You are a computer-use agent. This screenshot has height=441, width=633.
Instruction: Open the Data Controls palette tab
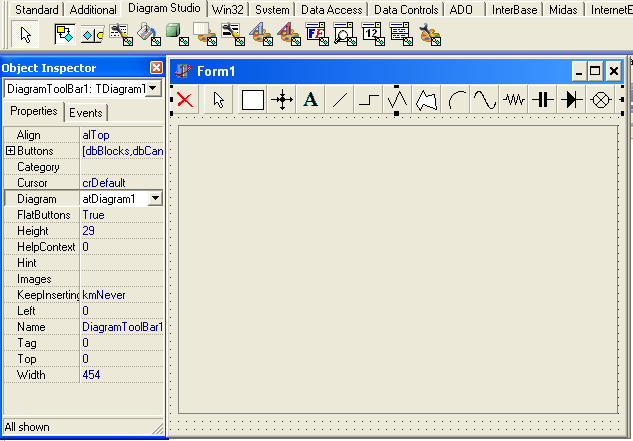click(406, 10)
